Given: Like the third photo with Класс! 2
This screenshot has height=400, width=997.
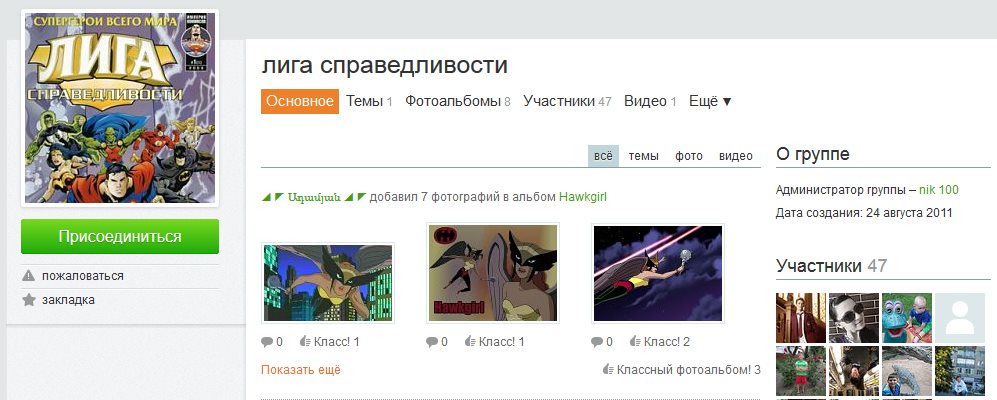Looking at the screenshot, I should [x=659, y=342].
